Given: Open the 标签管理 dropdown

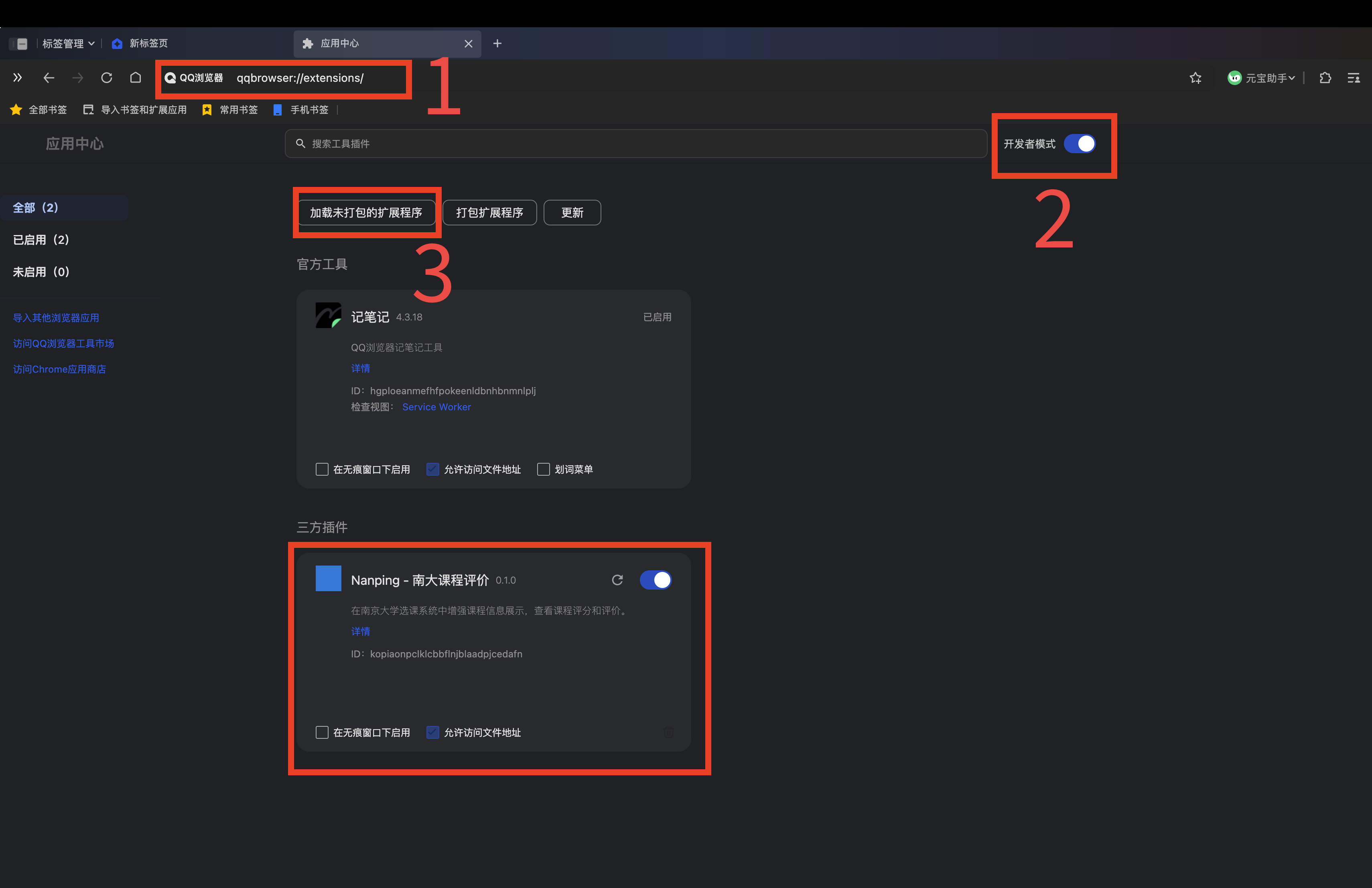Looking at the screenshot, I should (x=69, y=44).
